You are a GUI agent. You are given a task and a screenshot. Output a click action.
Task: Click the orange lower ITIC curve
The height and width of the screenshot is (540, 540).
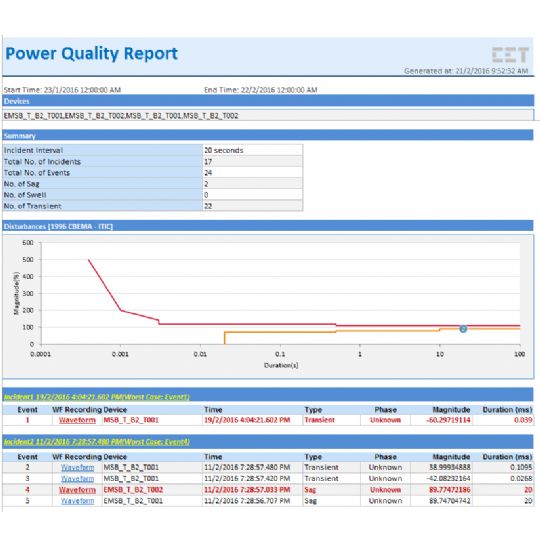click(x=280, y=332)
